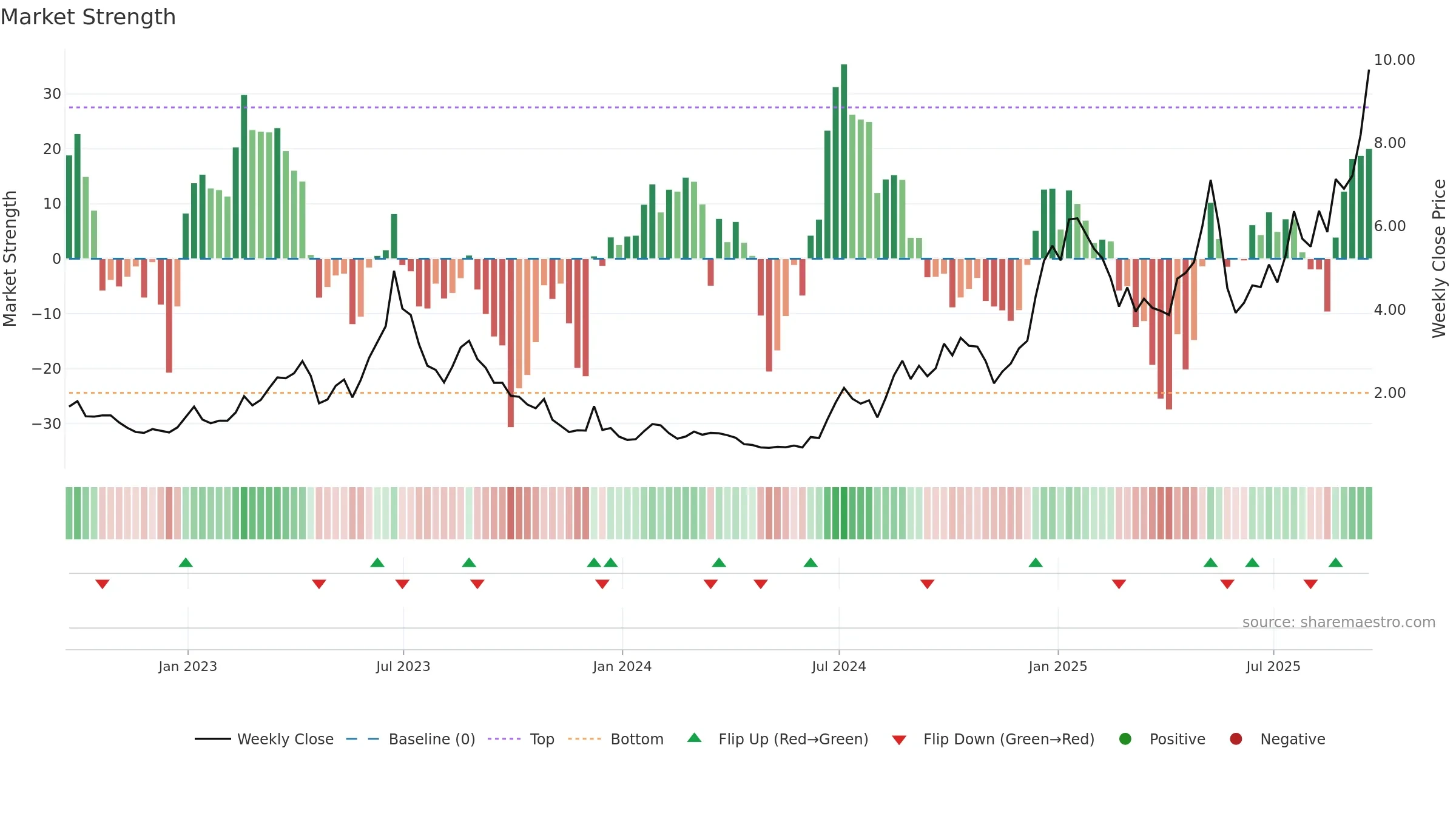Click the deepest red bar near October 2023
1456x819 pixels.
point(511,343)
